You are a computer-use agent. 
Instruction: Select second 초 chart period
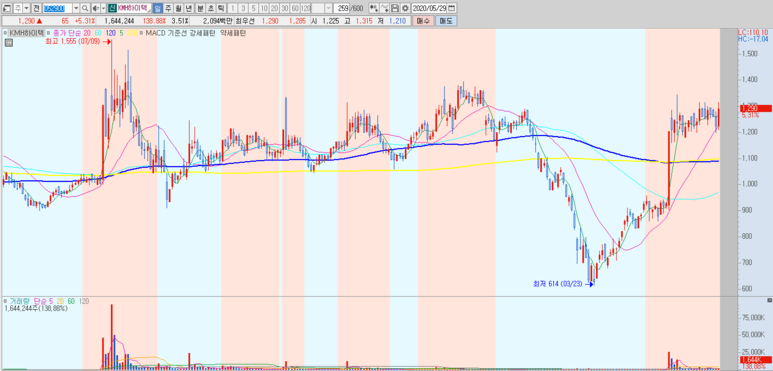210,8
